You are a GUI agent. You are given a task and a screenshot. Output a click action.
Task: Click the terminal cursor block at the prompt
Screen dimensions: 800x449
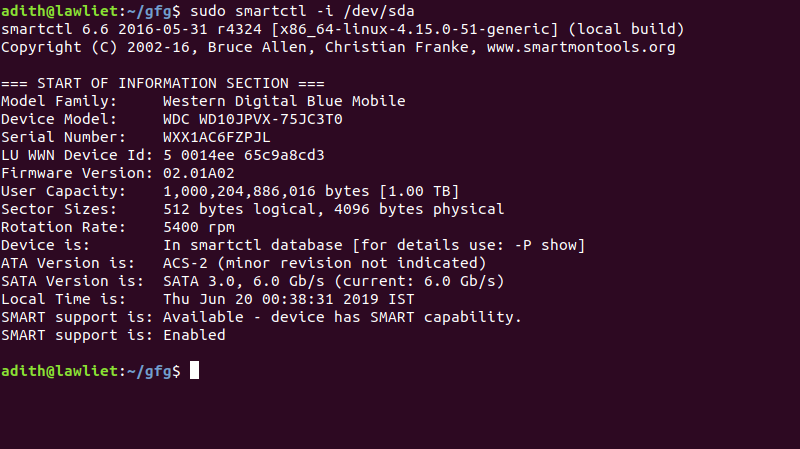[194, 370]
